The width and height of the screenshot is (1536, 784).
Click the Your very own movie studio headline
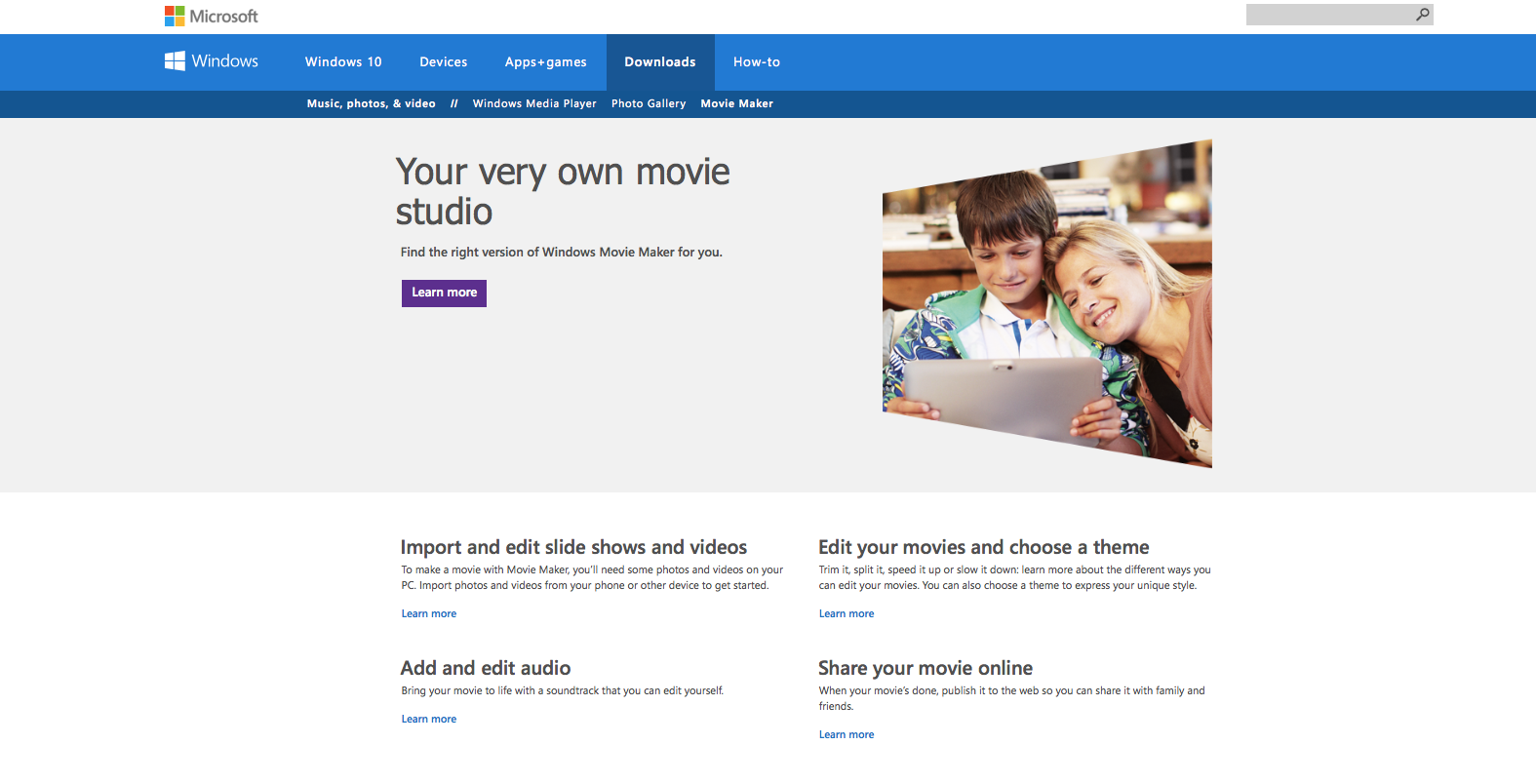point(563,191)
